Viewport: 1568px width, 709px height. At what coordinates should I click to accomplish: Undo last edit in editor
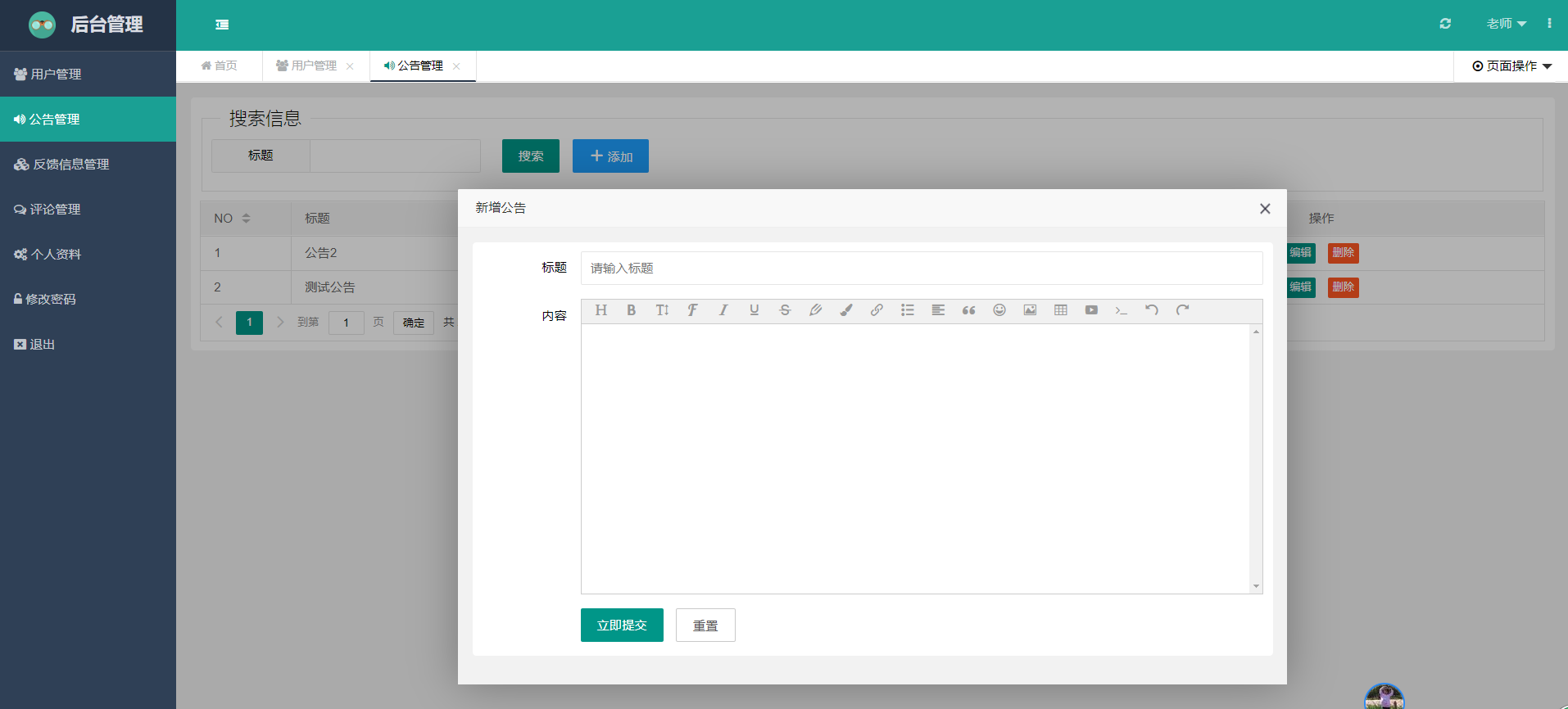pyautogui.click(x=1152, y=310)
